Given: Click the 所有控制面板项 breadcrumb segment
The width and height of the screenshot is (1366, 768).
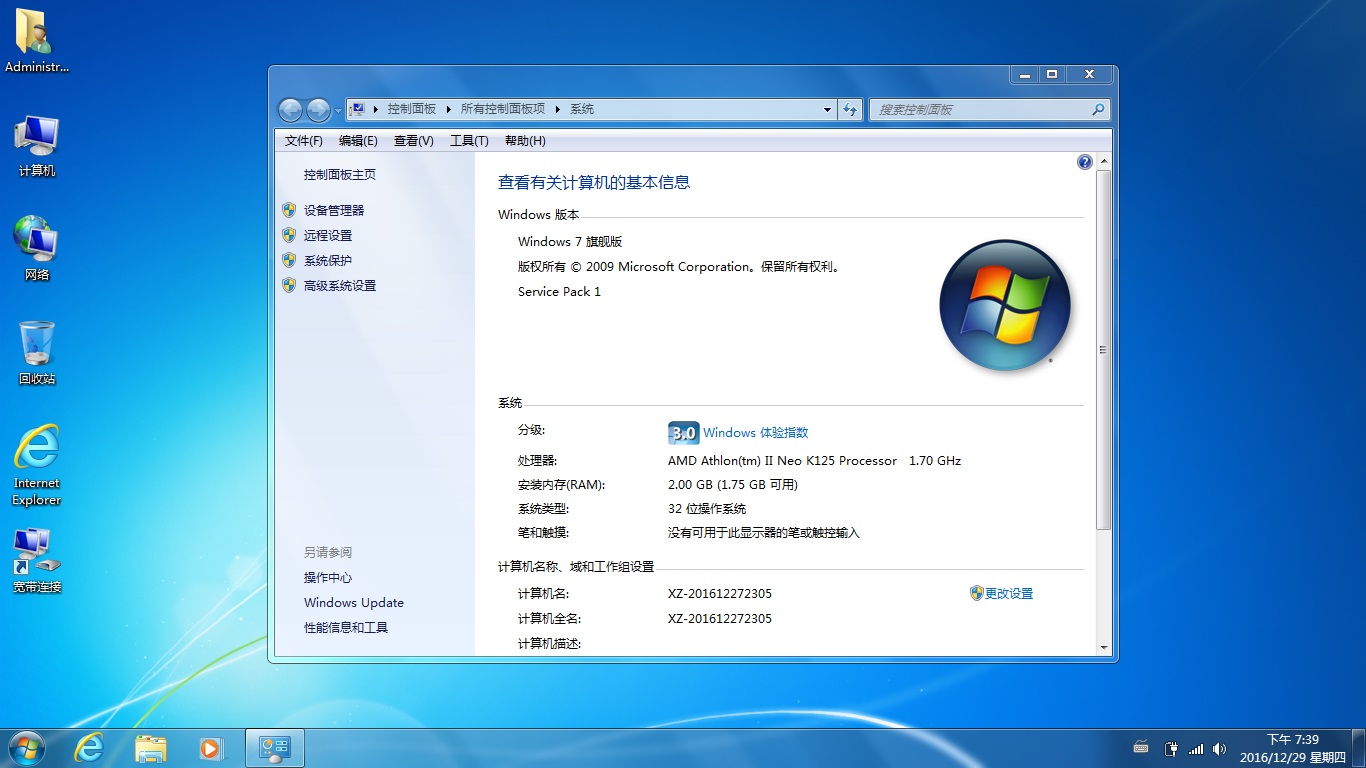Looking at the screenshot, I should [503, 109].
